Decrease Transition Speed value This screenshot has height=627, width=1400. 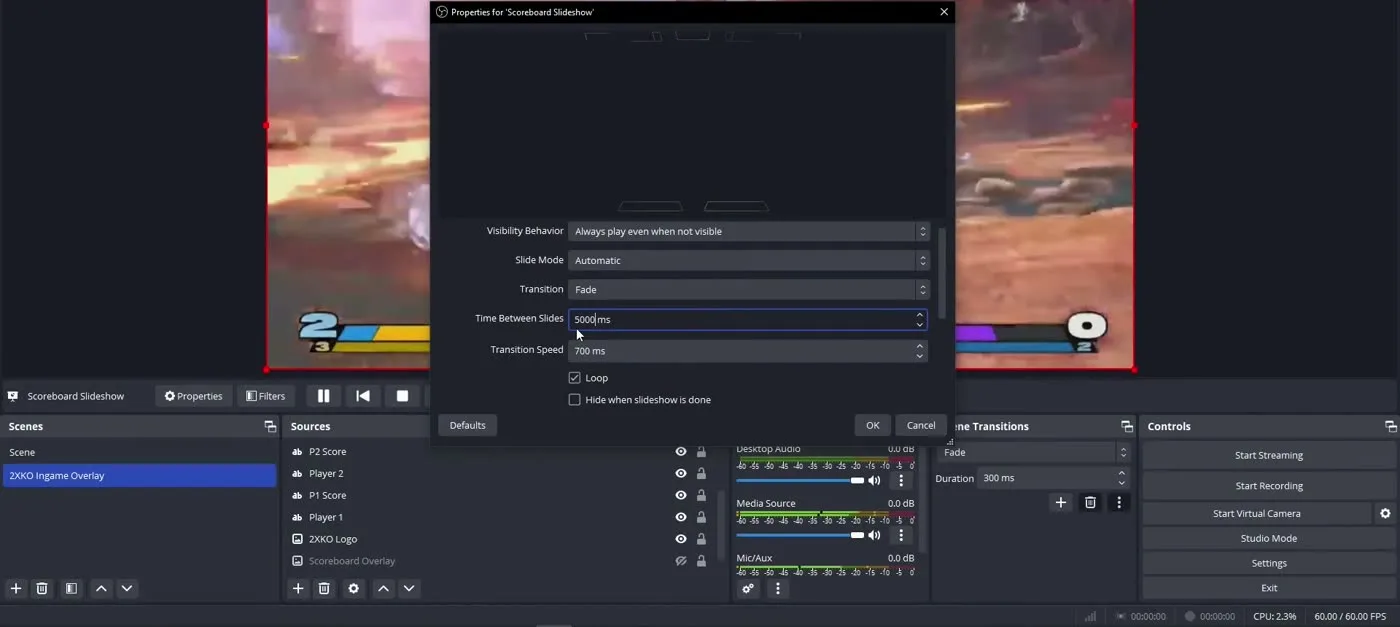[919, 356]
